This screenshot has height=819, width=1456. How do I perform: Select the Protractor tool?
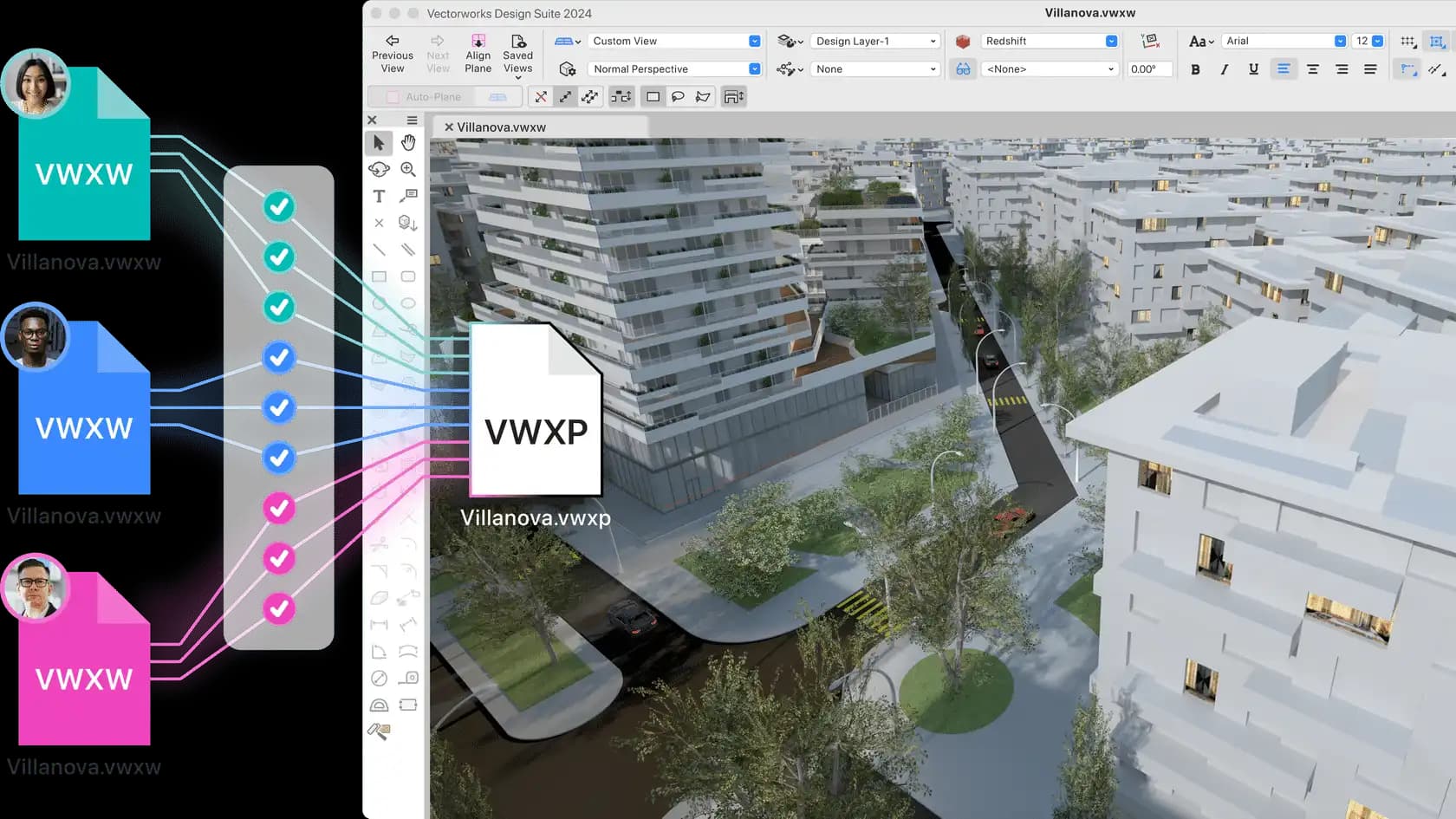point(379,705)
